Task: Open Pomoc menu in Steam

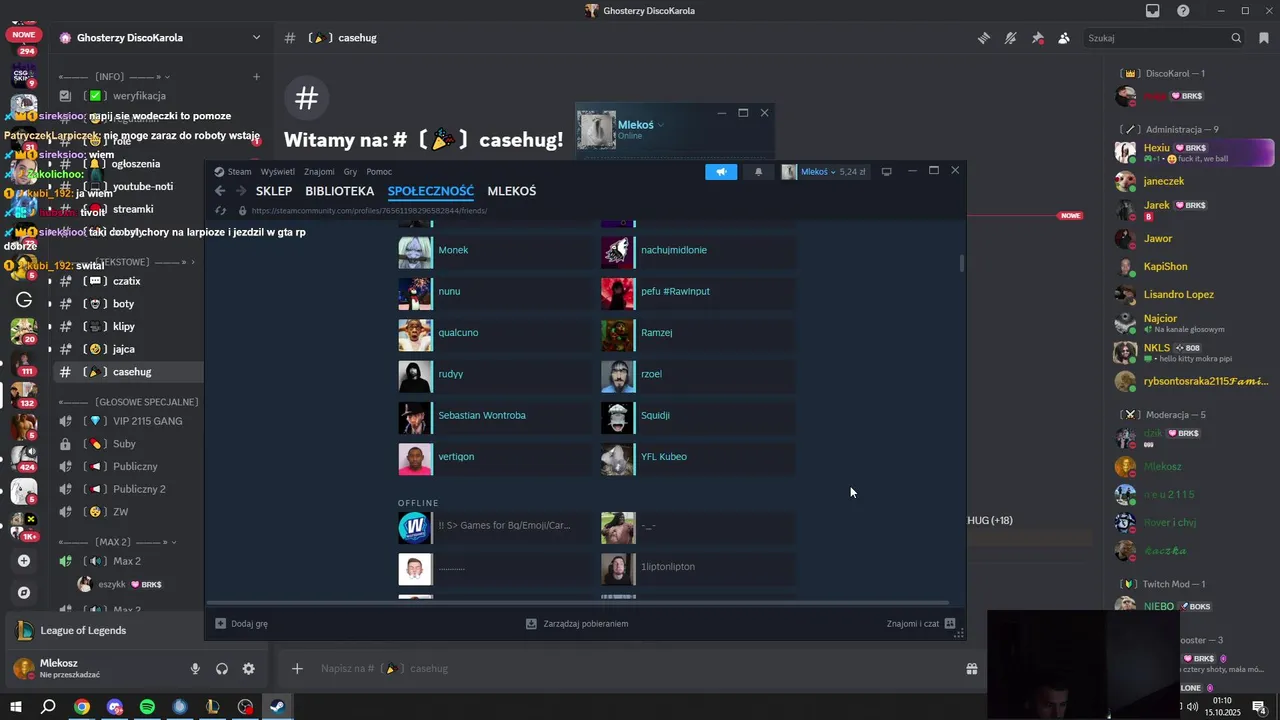Action: [x=379, y=172]
